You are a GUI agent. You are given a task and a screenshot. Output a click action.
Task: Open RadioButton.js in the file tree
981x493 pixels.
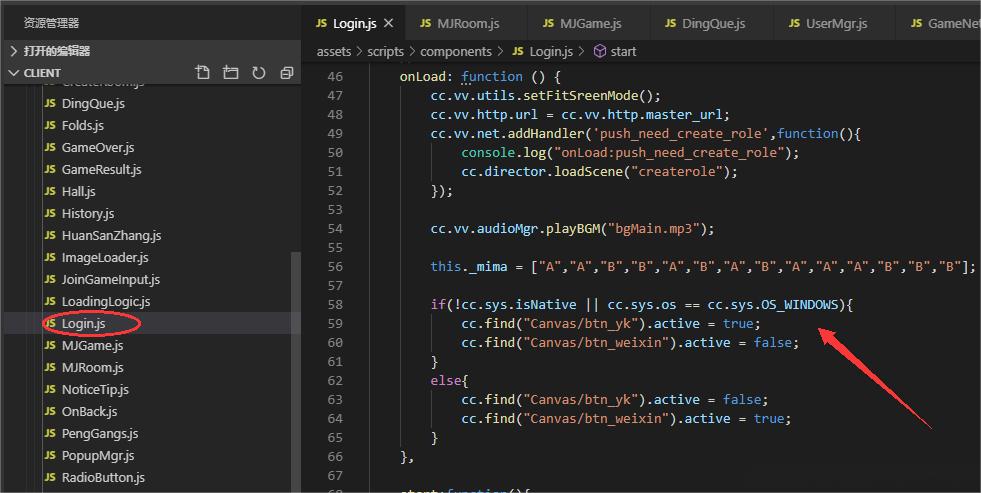click(x=103, y=477)
